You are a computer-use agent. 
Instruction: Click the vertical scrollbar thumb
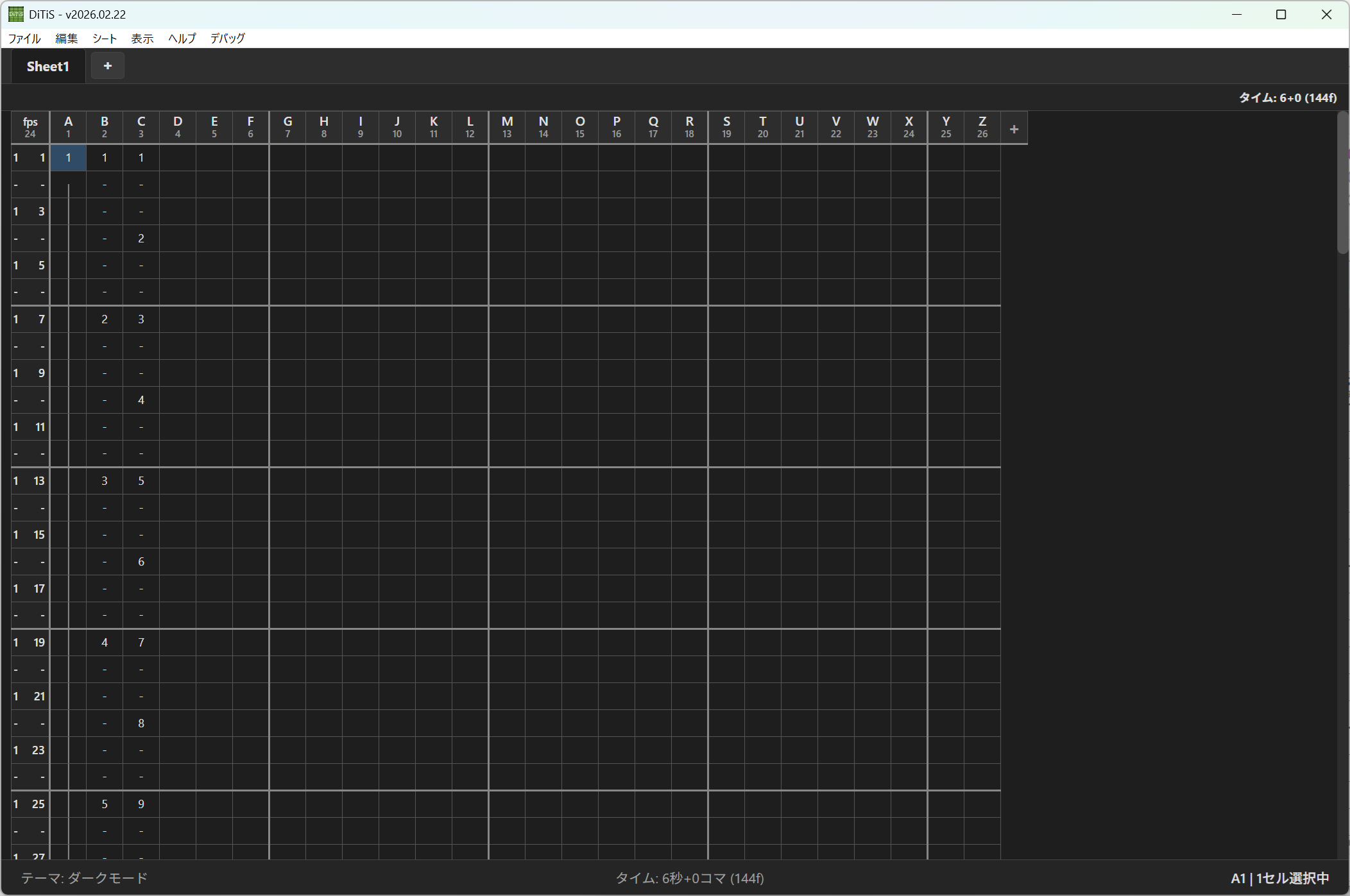pyautogui.click(x=1342, y=183)
